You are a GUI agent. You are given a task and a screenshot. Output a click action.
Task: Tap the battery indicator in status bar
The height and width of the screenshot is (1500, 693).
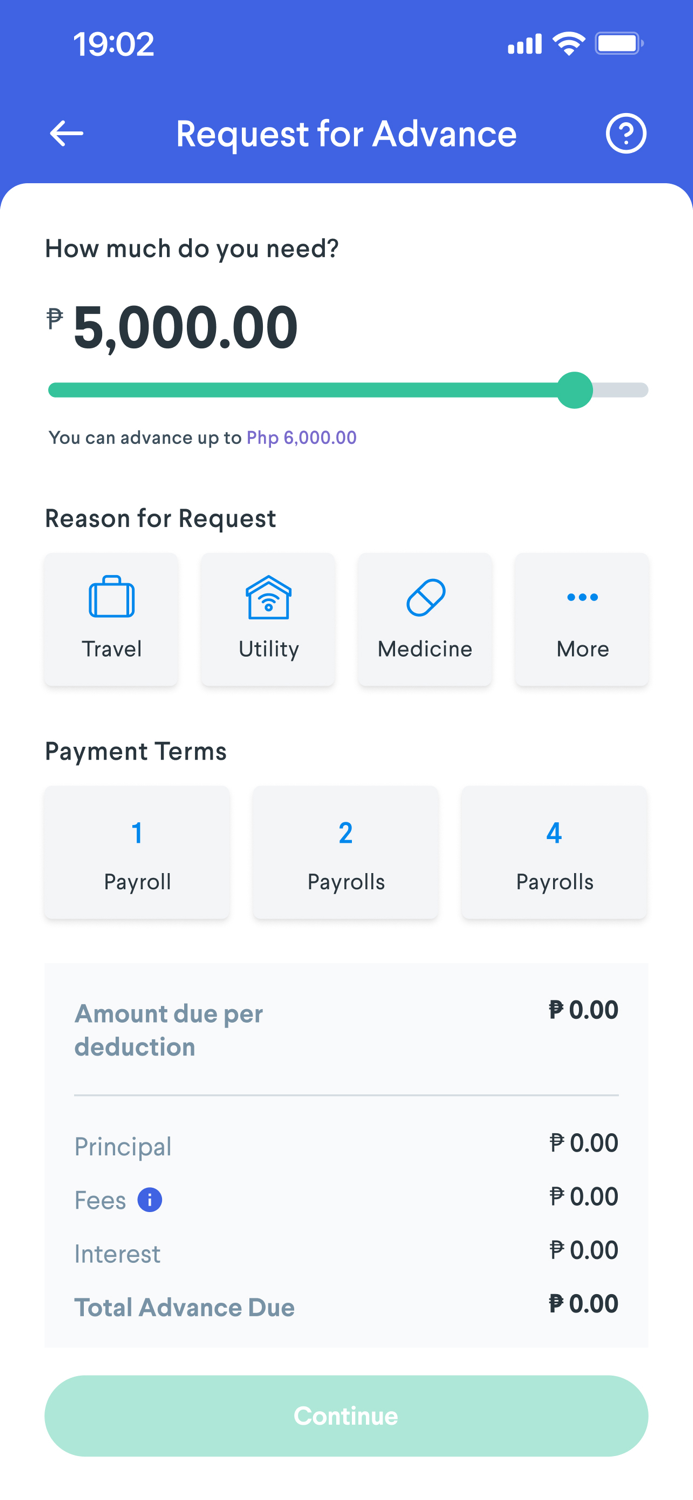[x=621, y=43]
